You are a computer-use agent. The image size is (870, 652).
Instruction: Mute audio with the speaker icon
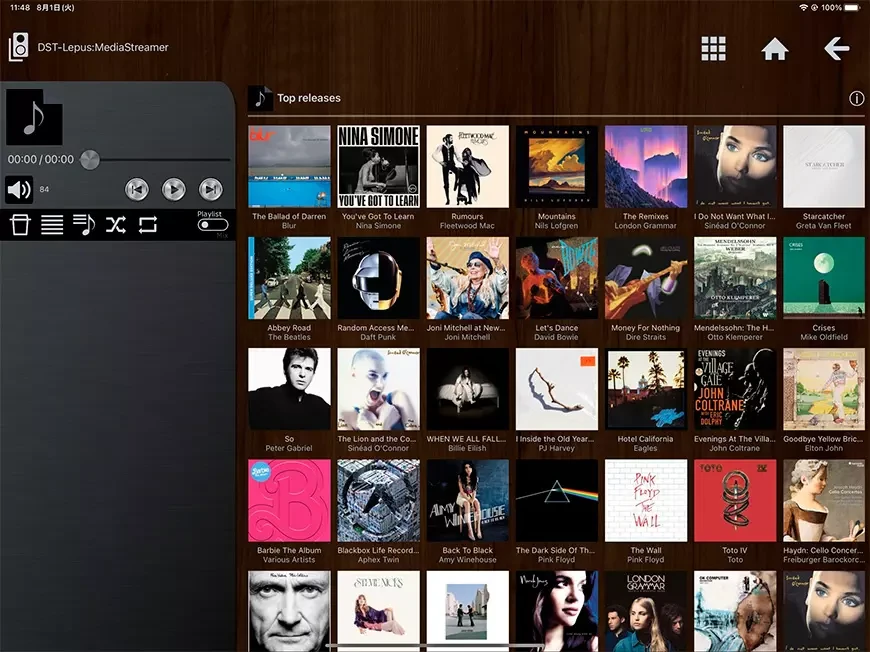click(x=18, y=188)
